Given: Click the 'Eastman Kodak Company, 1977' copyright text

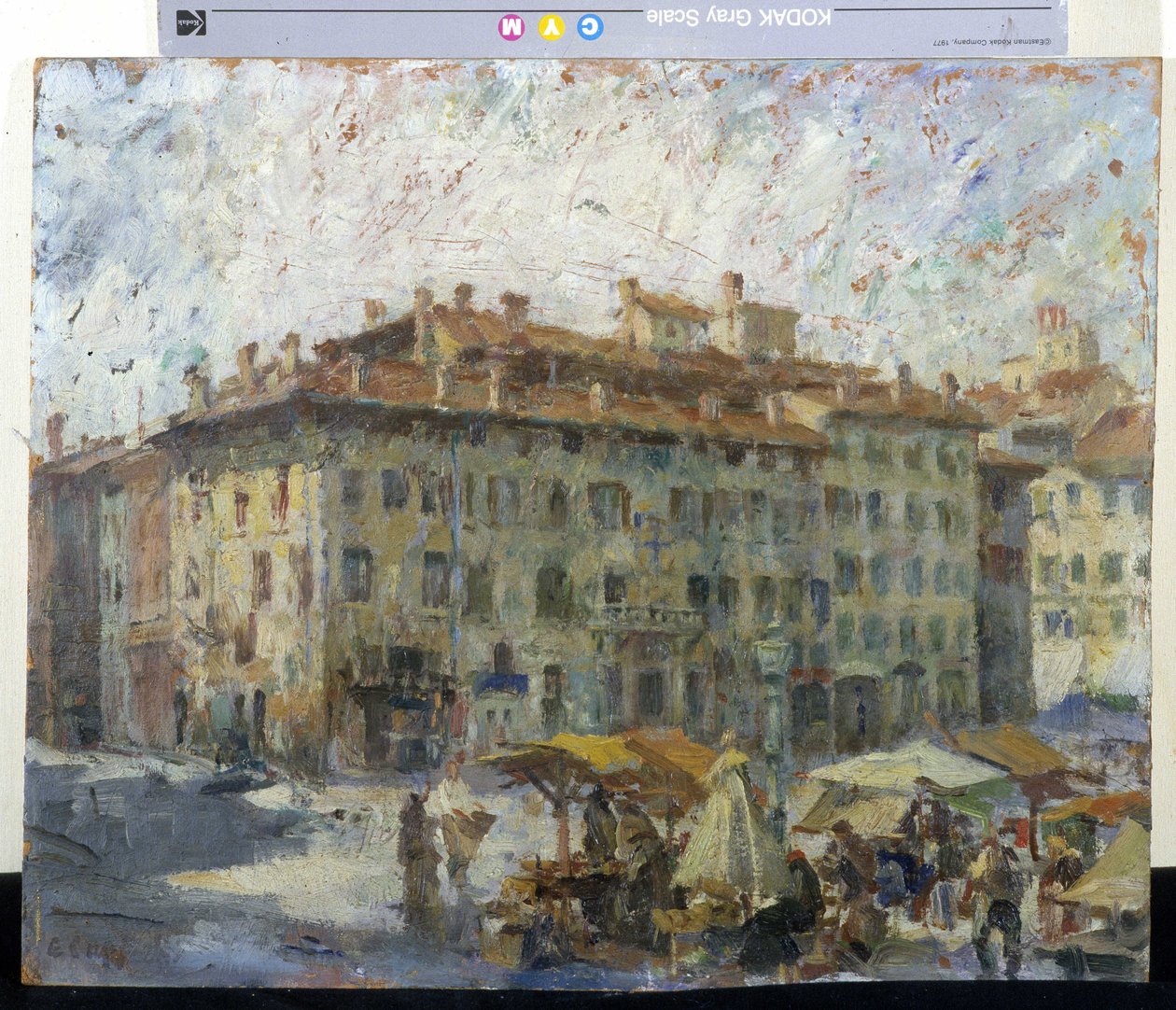Looking at the screenshot, I should [x=991, y=42].
